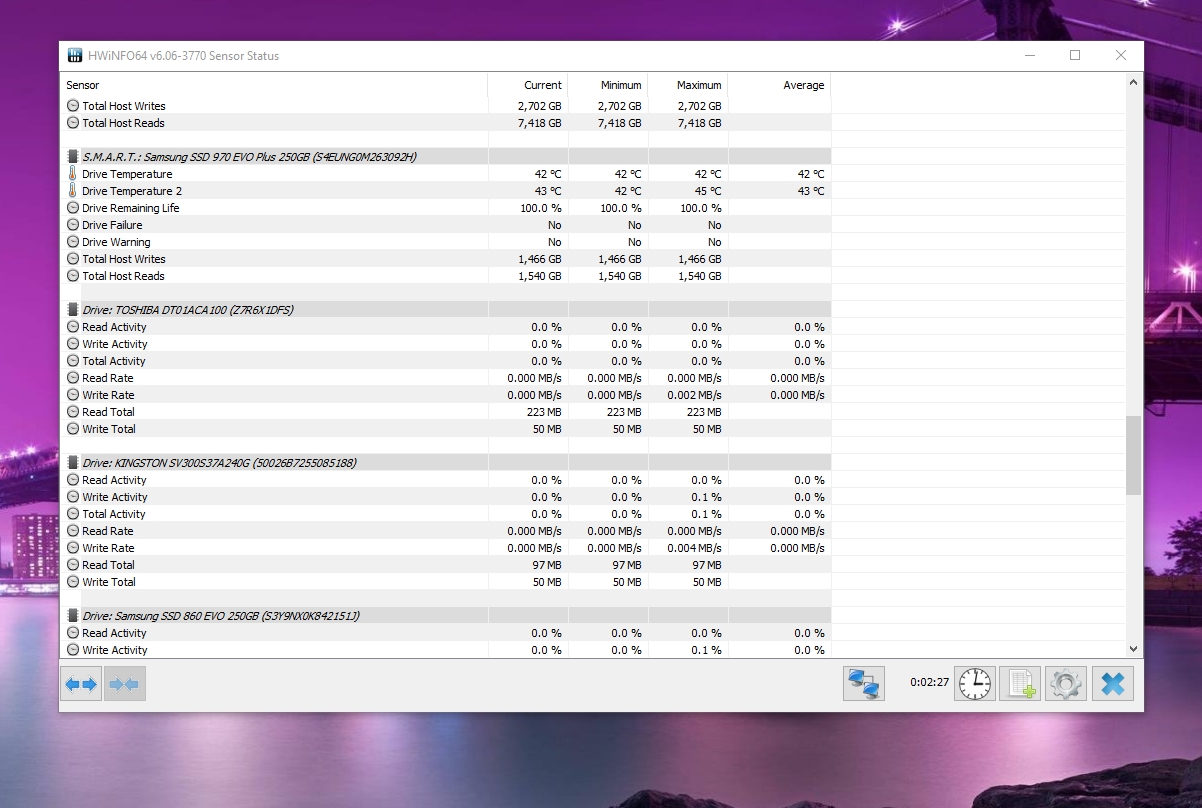Click the scrollbar up arrow
The height and width of the screenshot is (808, 1202).
coord(1133,83)
